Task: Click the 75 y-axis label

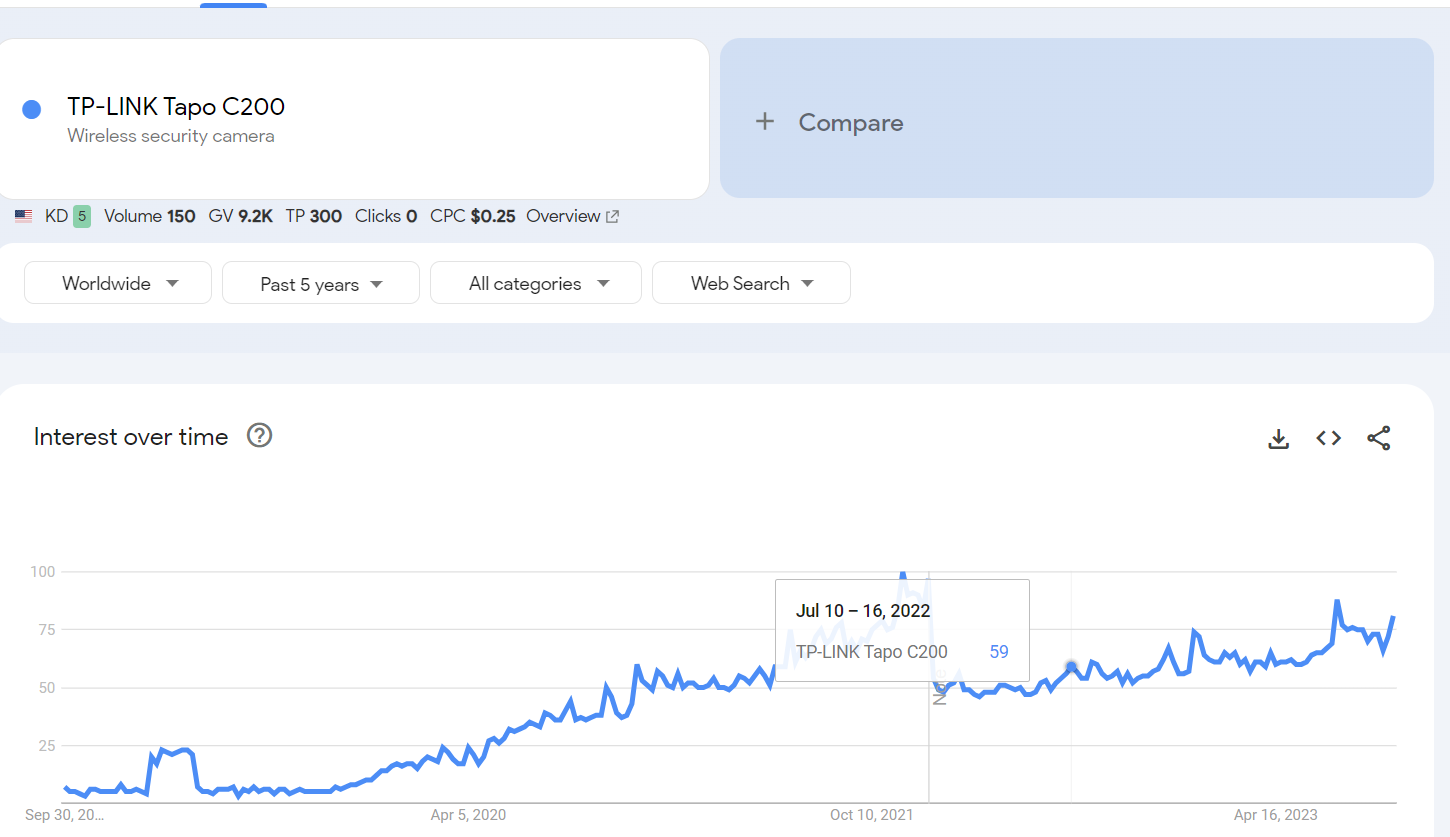Action: pos(46,630)
